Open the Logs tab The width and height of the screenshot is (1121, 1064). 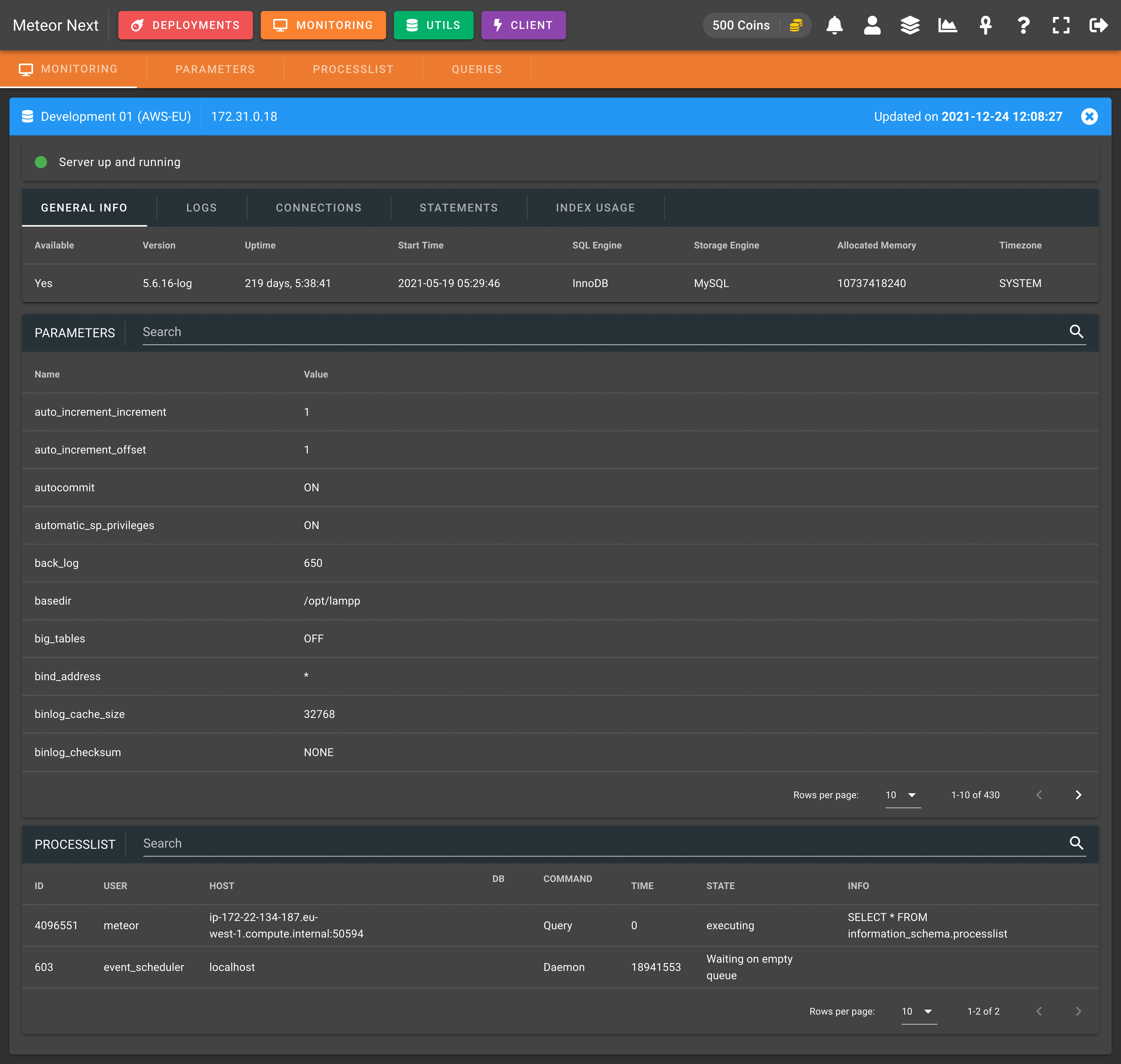point(201,208)
